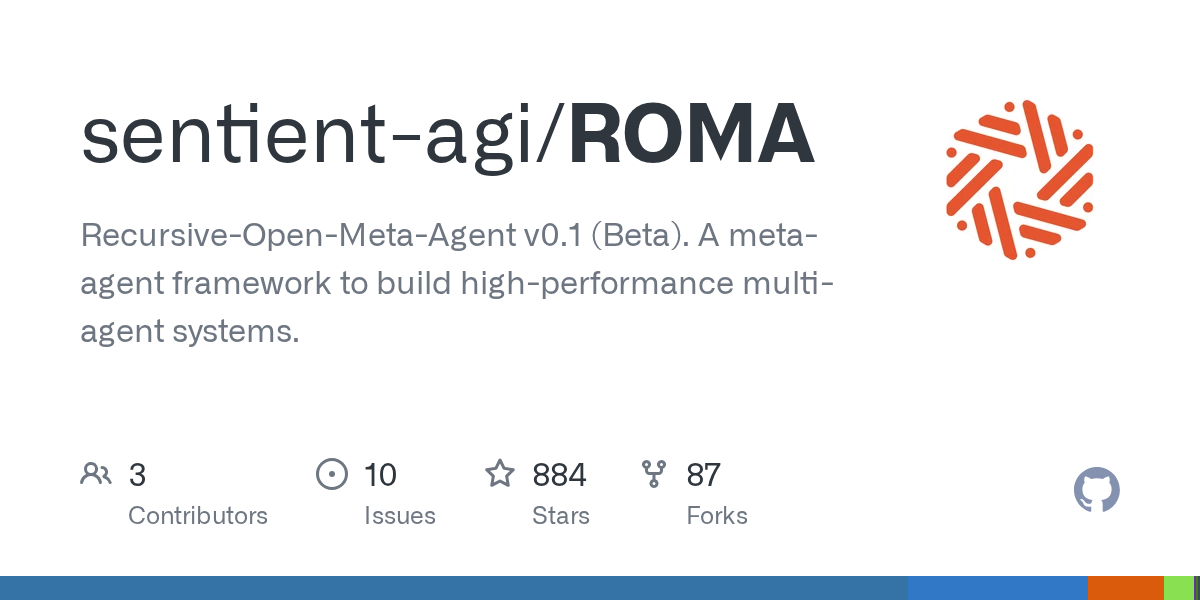This screenshot has width=1200, height=600.
Task: Click the Stars label
Action: [x=561, y=516]
